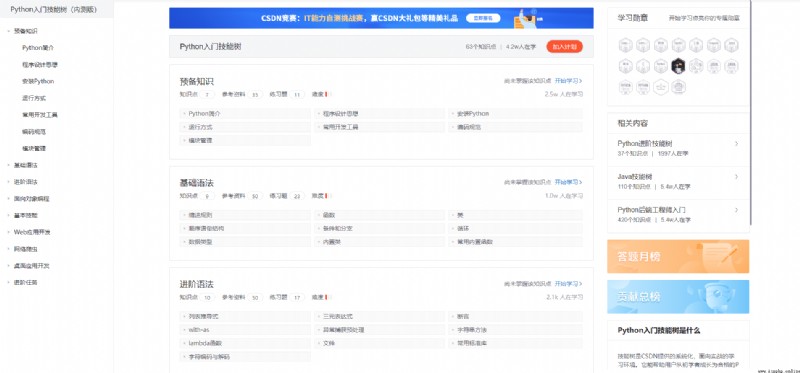Open the 常用内置函数 topic in 基础语法
Screen dimensions: 800x373
point(515,242)
